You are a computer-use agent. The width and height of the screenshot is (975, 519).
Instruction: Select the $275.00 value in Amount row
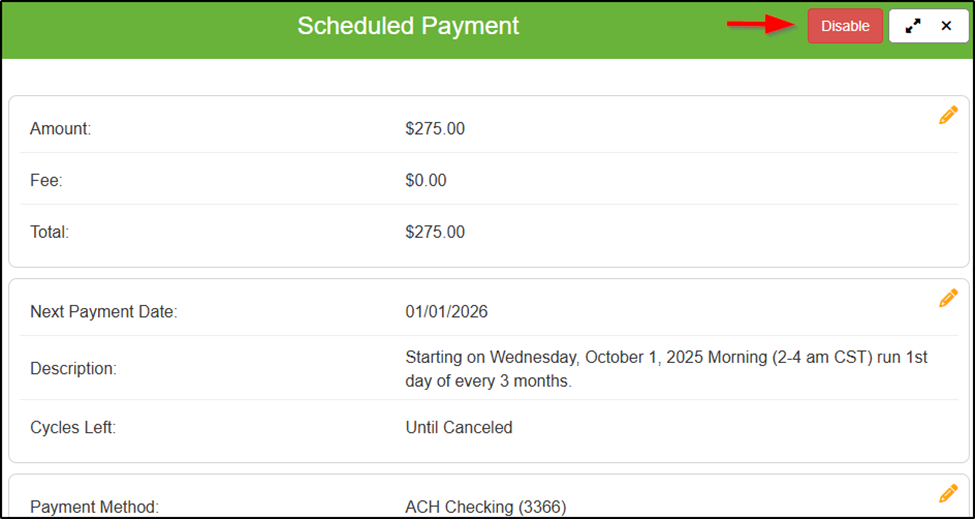435,129
